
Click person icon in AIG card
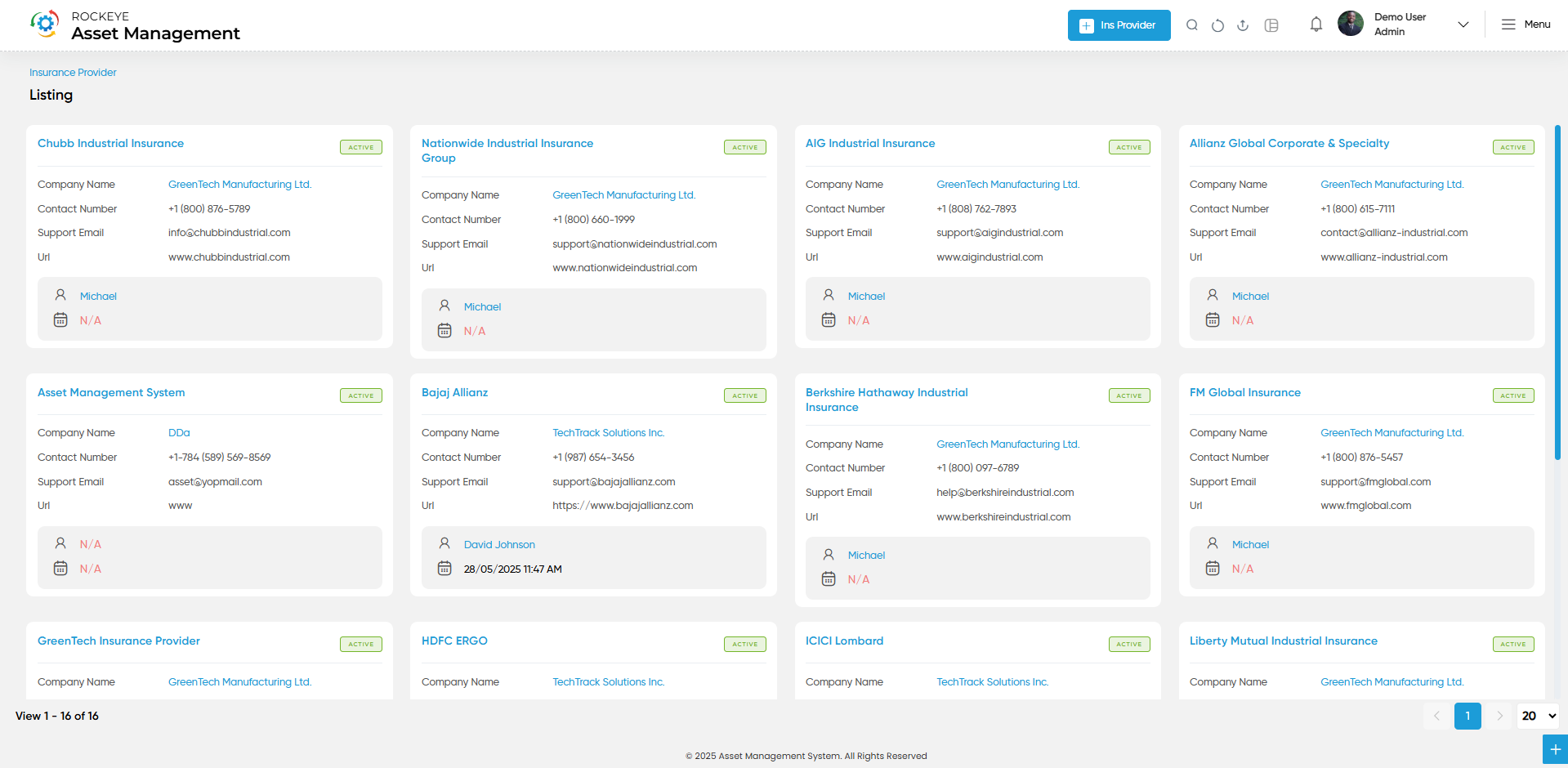pyautogui.click(x=829, y=295)
